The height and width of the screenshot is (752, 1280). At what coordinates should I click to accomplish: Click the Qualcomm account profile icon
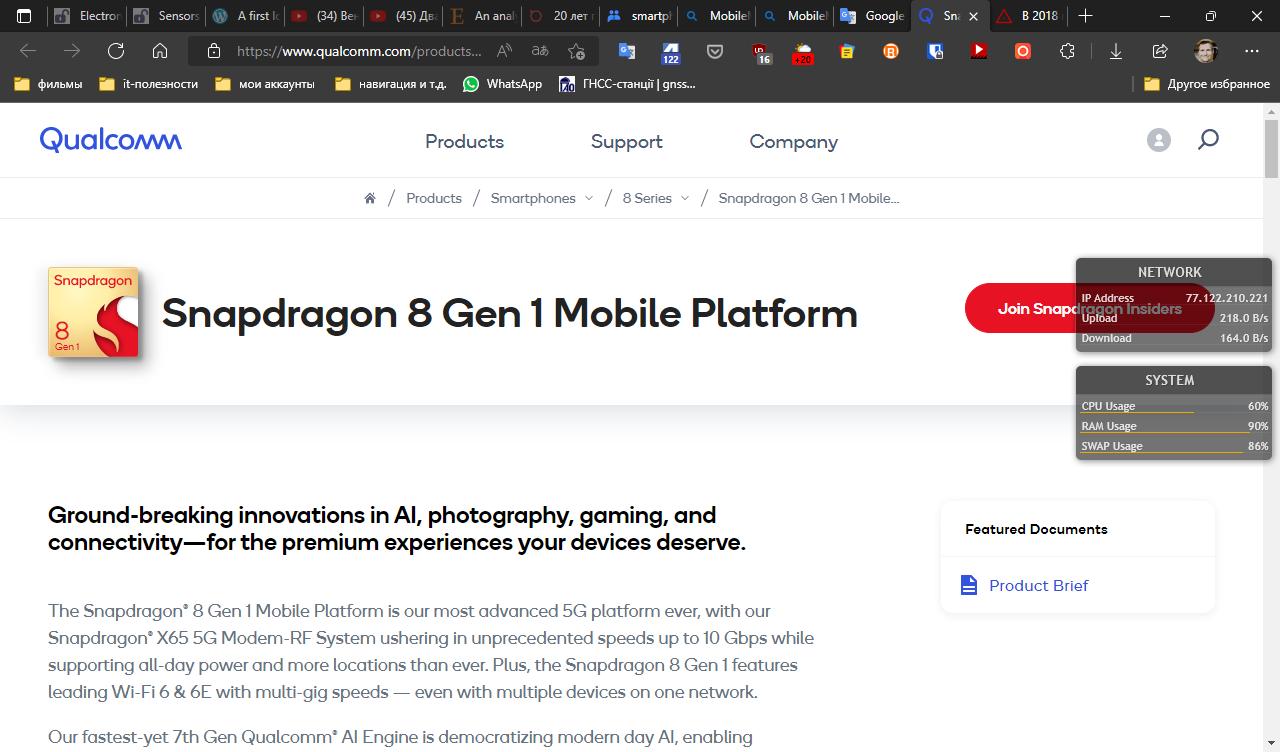tap(1158, 140)
